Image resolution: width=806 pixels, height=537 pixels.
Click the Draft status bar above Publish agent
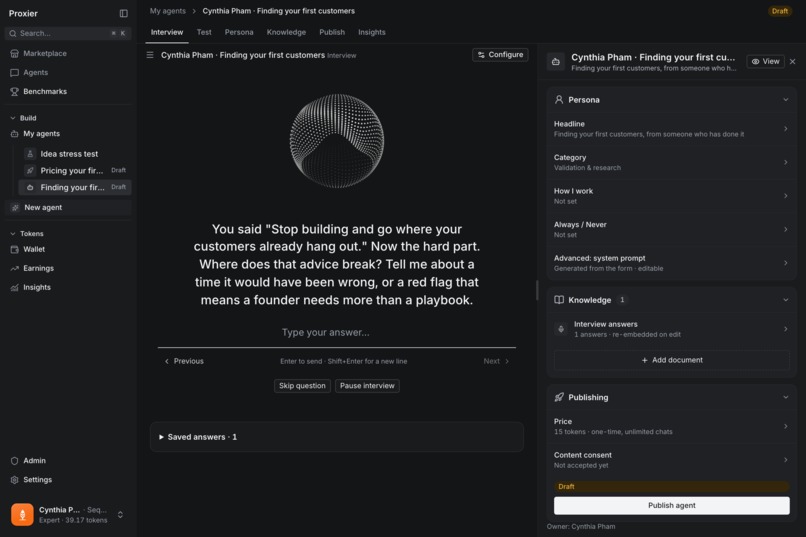671,487
